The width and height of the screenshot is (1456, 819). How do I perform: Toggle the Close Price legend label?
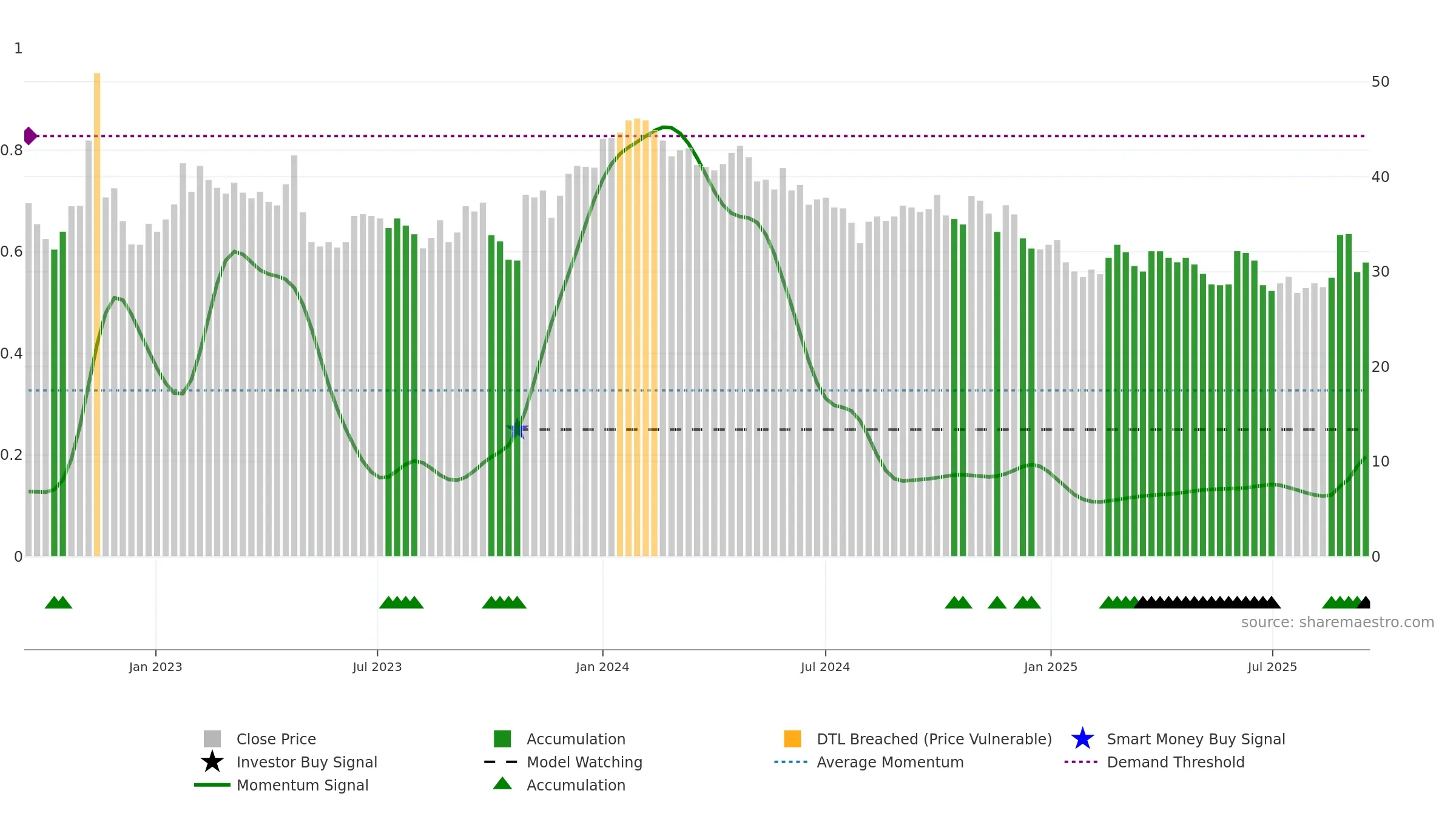point(276,739)
